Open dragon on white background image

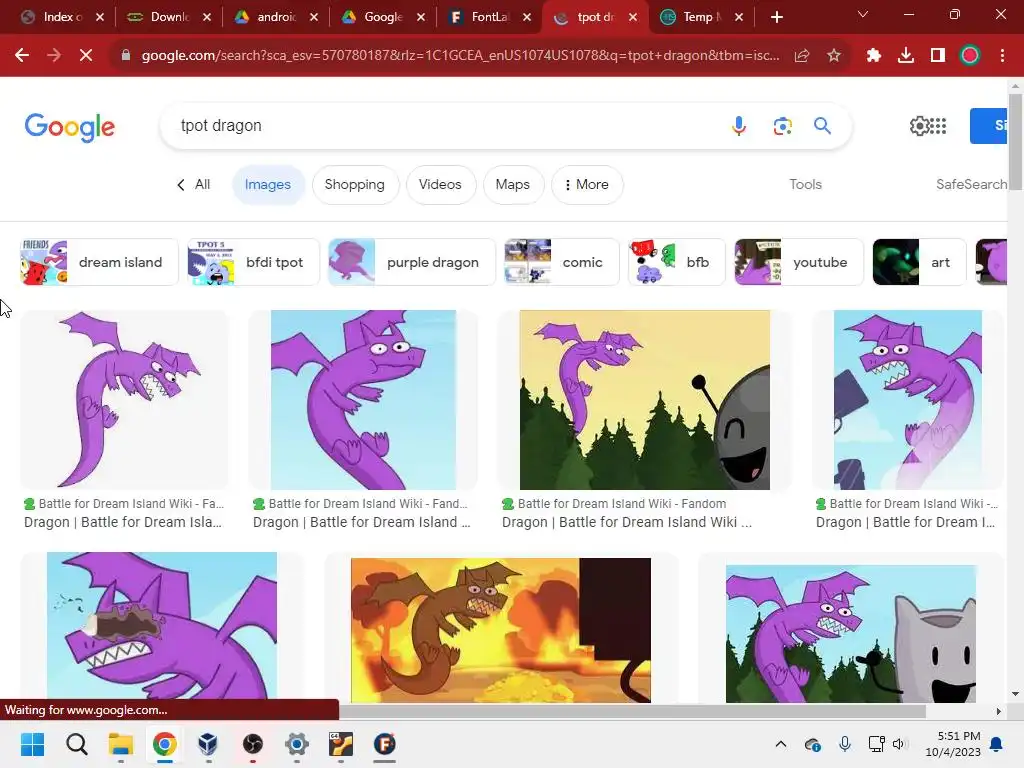[125, 400]
